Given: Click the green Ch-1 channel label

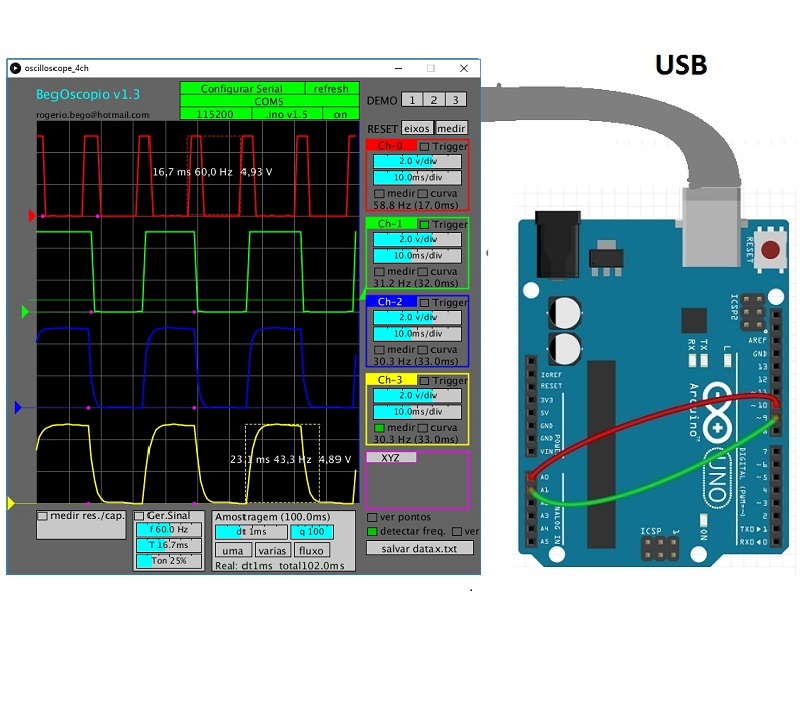Looking at the screenshot, I should (391, 223).
